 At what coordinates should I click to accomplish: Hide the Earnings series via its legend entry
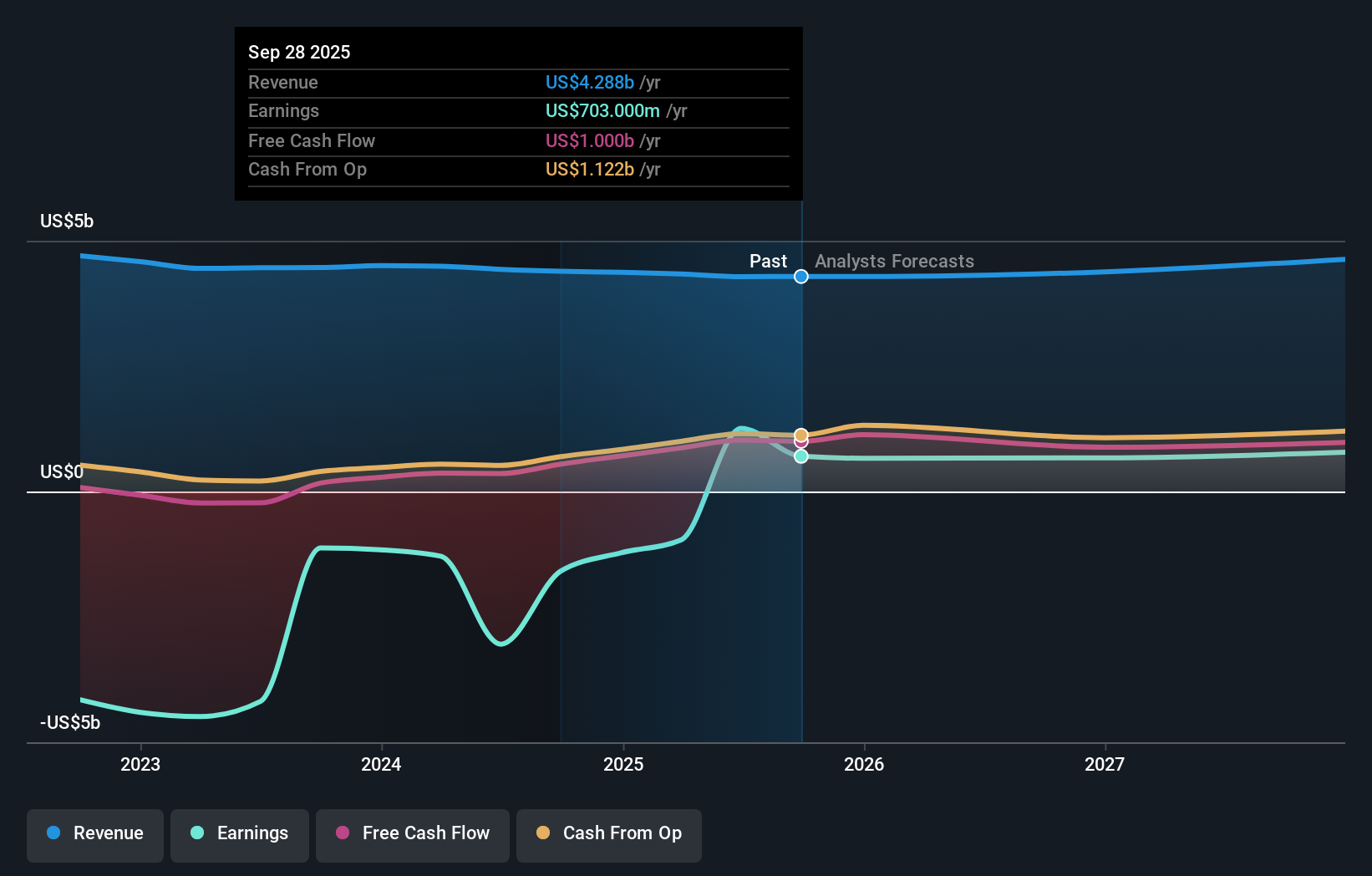[239, 833]
